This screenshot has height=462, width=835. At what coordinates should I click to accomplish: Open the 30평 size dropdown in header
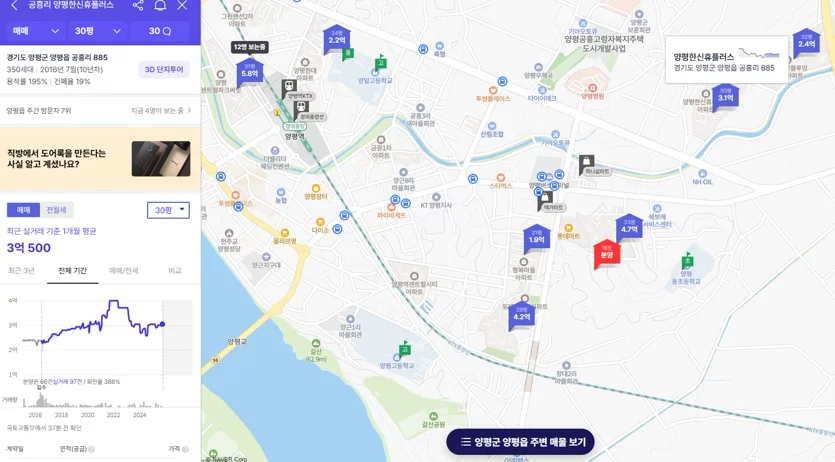click(98, 31)
